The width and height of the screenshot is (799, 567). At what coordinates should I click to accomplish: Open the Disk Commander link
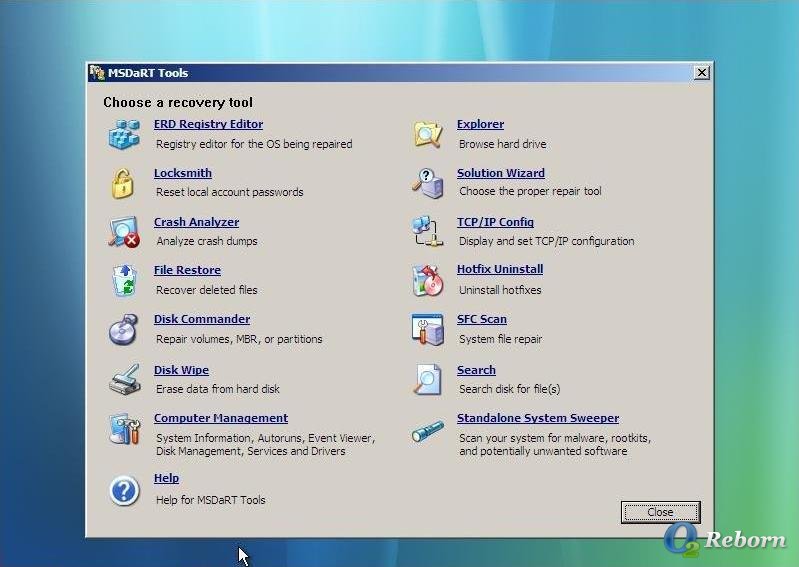click(202, 319)
